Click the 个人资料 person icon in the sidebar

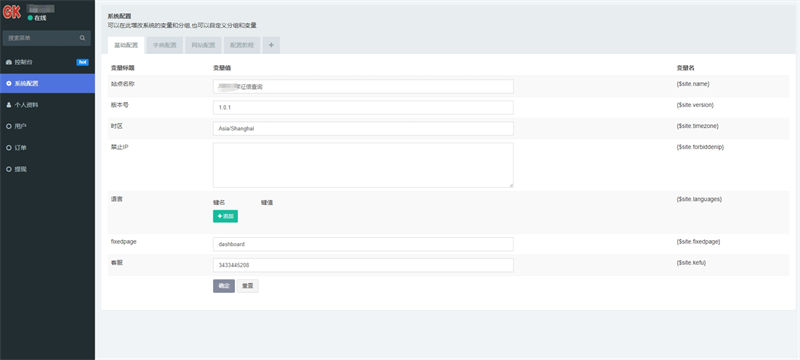point(8,105)
